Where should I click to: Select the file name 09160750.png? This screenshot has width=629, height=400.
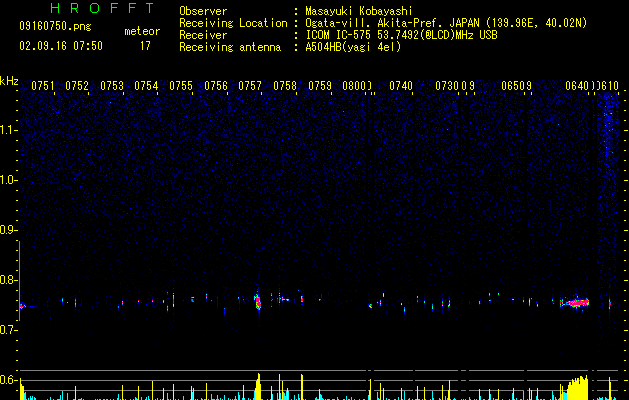(x=55, y=26)
